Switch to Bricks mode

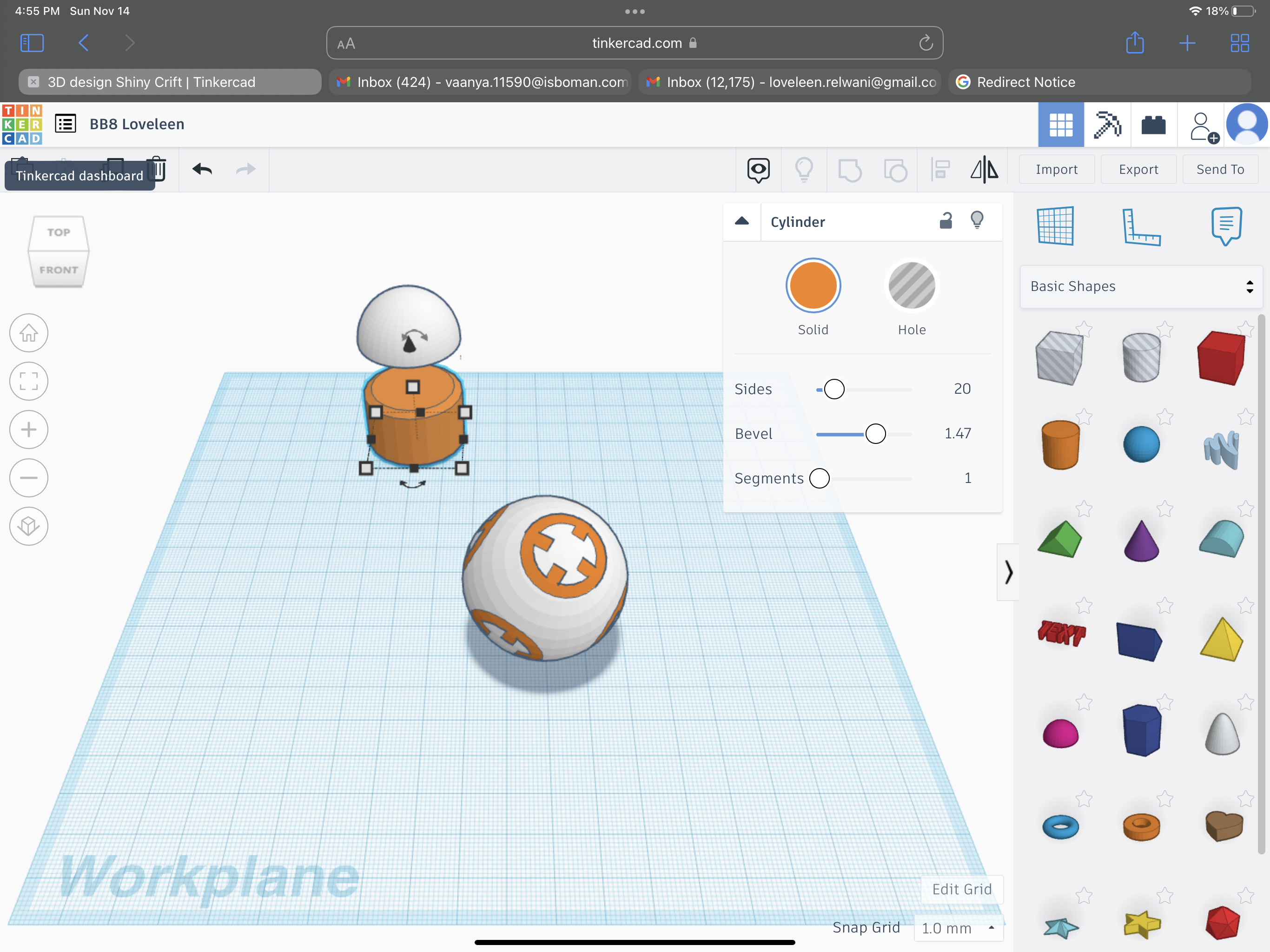point(1153,125)
